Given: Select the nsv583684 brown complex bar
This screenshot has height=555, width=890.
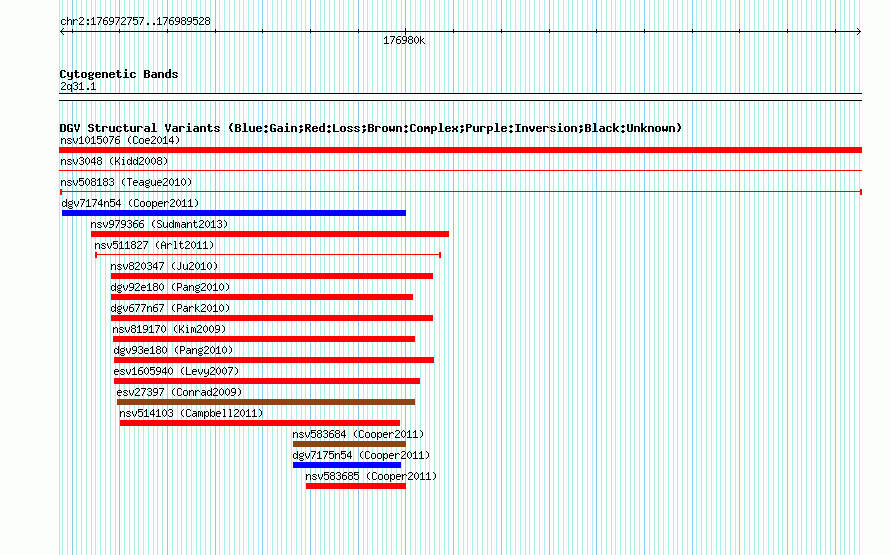Looking at the screenshot, I should click(349, 444).
